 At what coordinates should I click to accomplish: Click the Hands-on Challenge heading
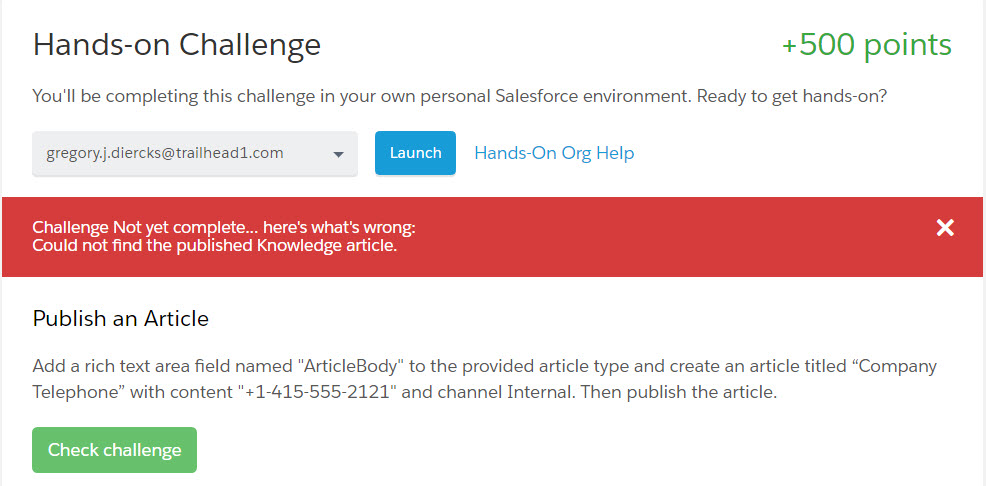(x=177, y=45)
